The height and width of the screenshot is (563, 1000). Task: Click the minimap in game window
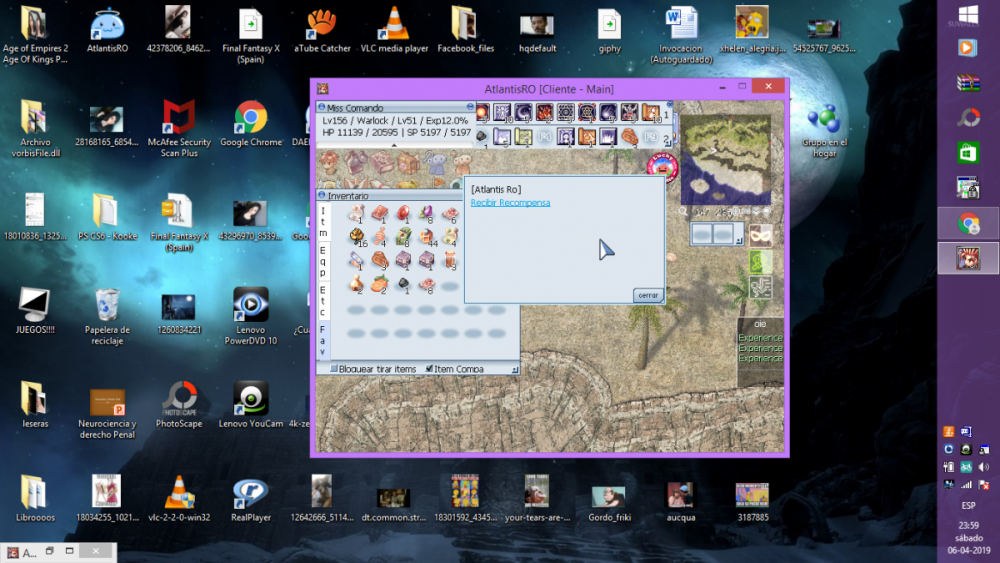coord(726,159)
